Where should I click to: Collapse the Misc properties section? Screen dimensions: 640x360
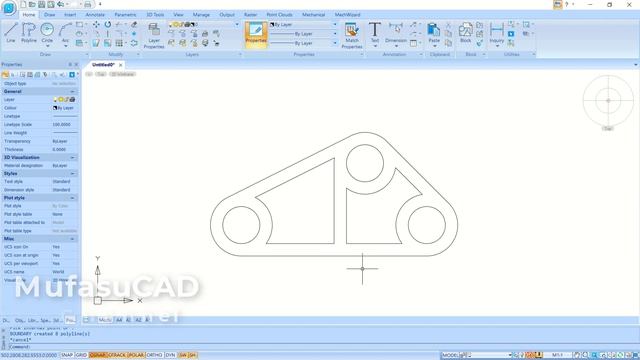click(72, 239)
